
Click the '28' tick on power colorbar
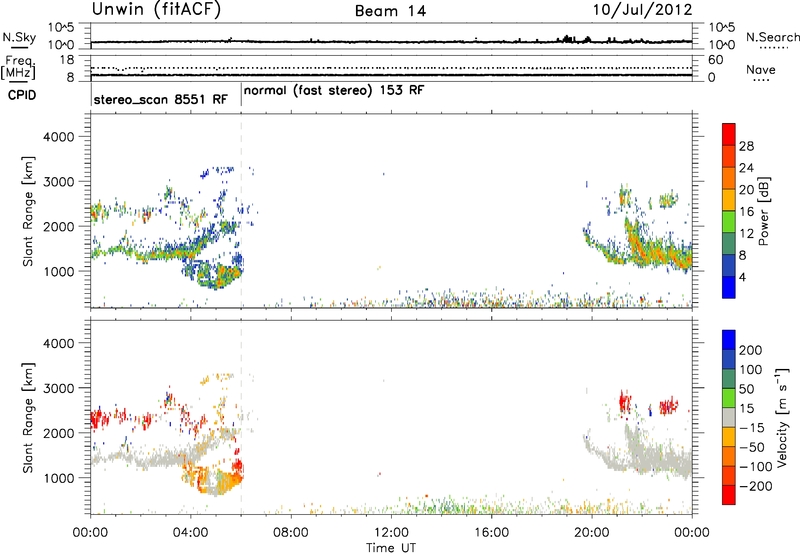click(746, 146)
